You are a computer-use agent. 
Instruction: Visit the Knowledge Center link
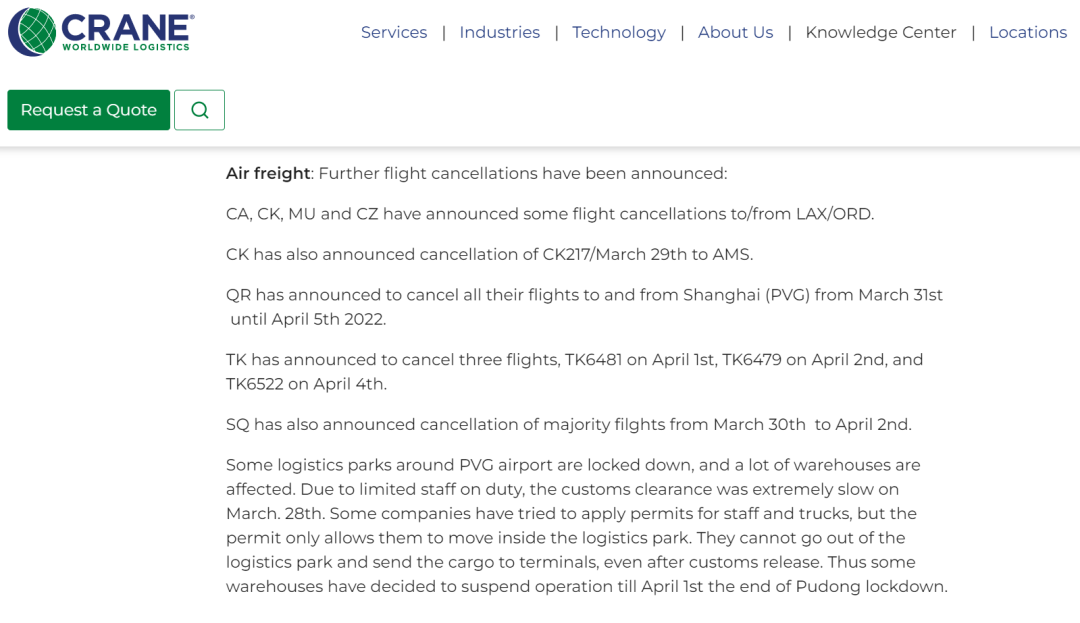[x=880, y=32]
